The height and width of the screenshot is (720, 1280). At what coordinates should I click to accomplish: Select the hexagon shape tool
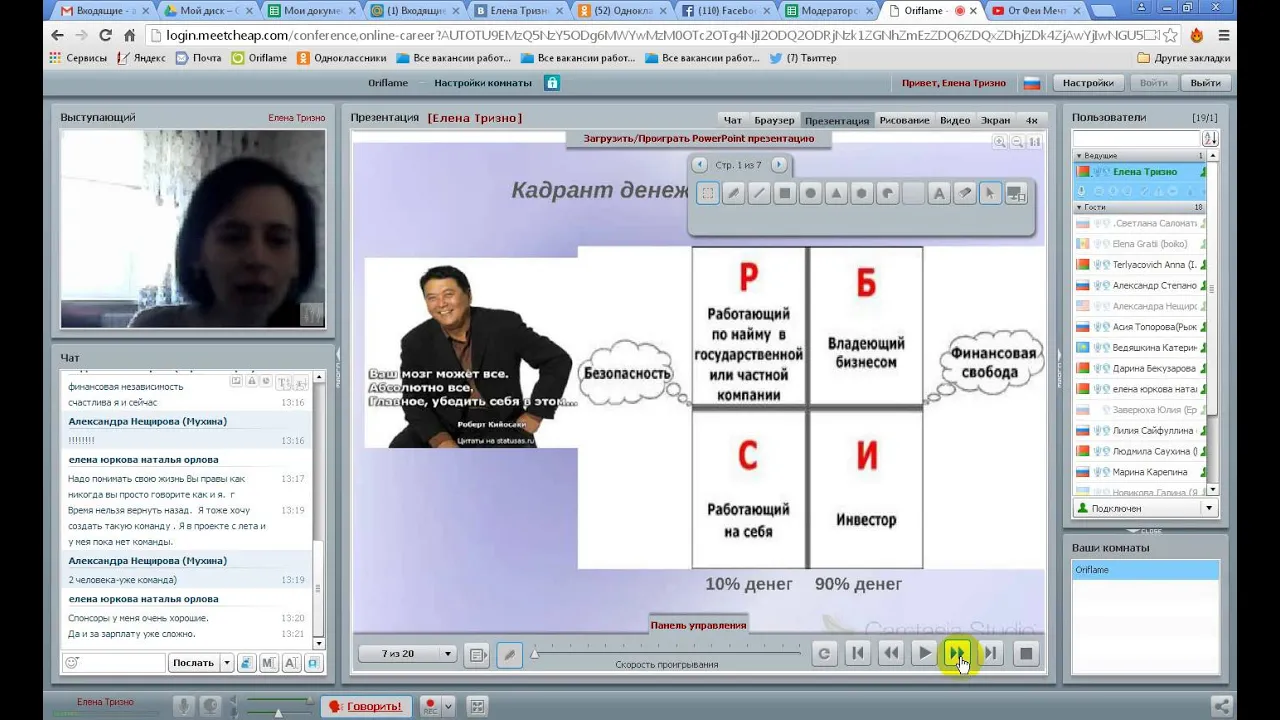tap(862, 194)
